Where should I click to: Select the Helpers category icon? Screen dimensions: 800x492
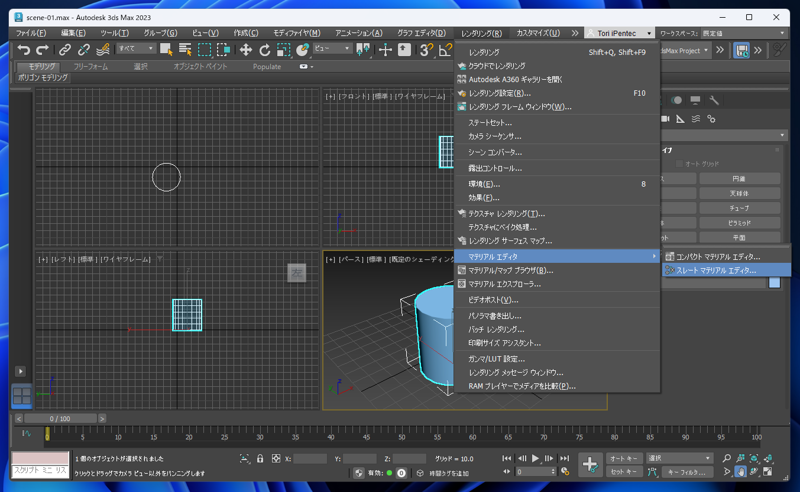pyautogui.click(x=681, y=119)
